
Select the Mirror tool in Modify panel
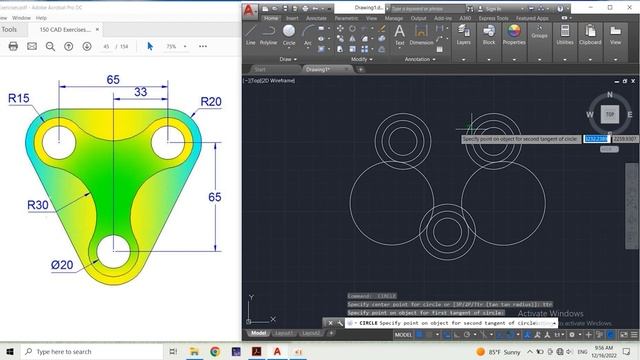(352, 39)
